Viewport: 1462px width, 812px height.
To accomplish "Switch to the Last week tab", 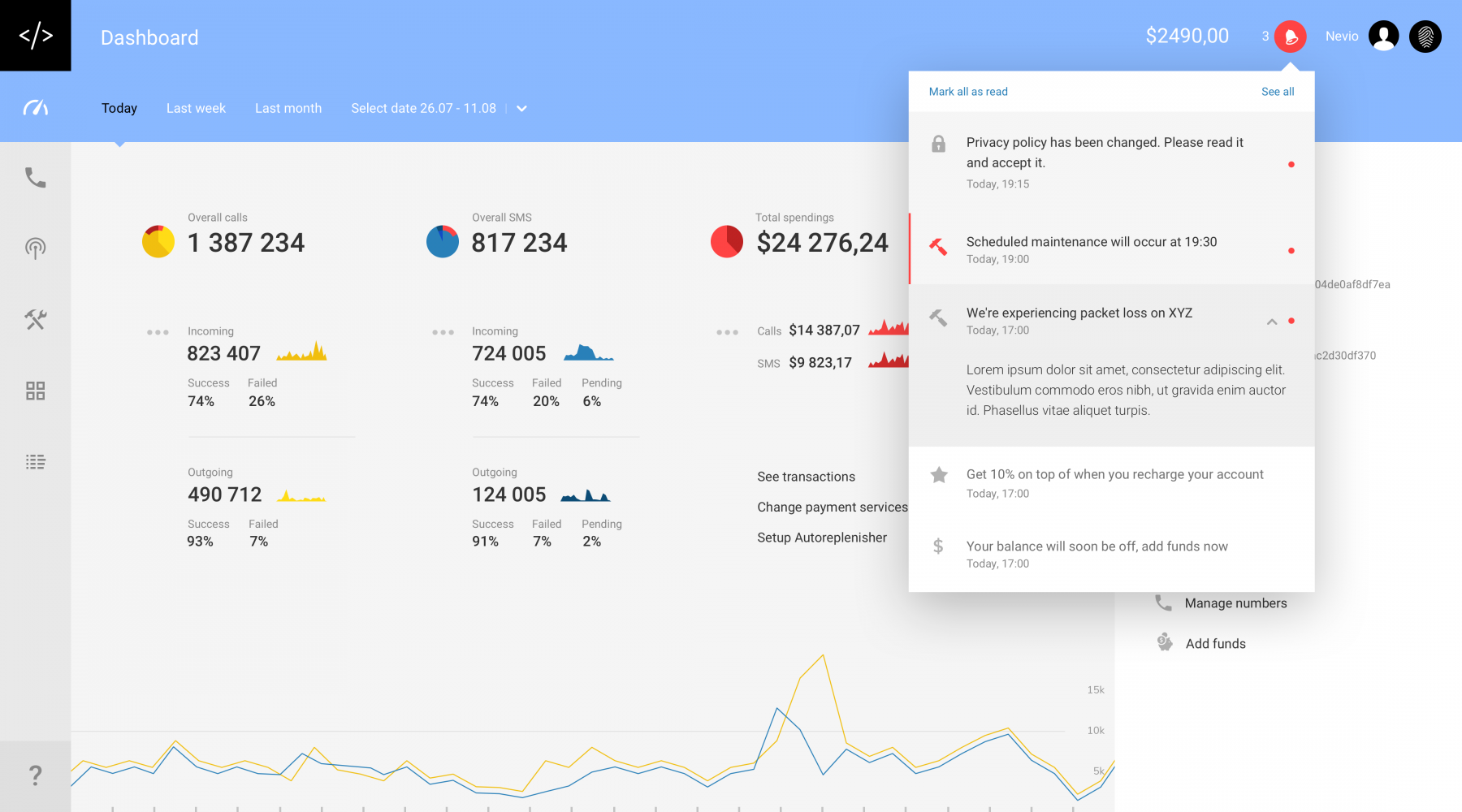I will pos(196,109).
